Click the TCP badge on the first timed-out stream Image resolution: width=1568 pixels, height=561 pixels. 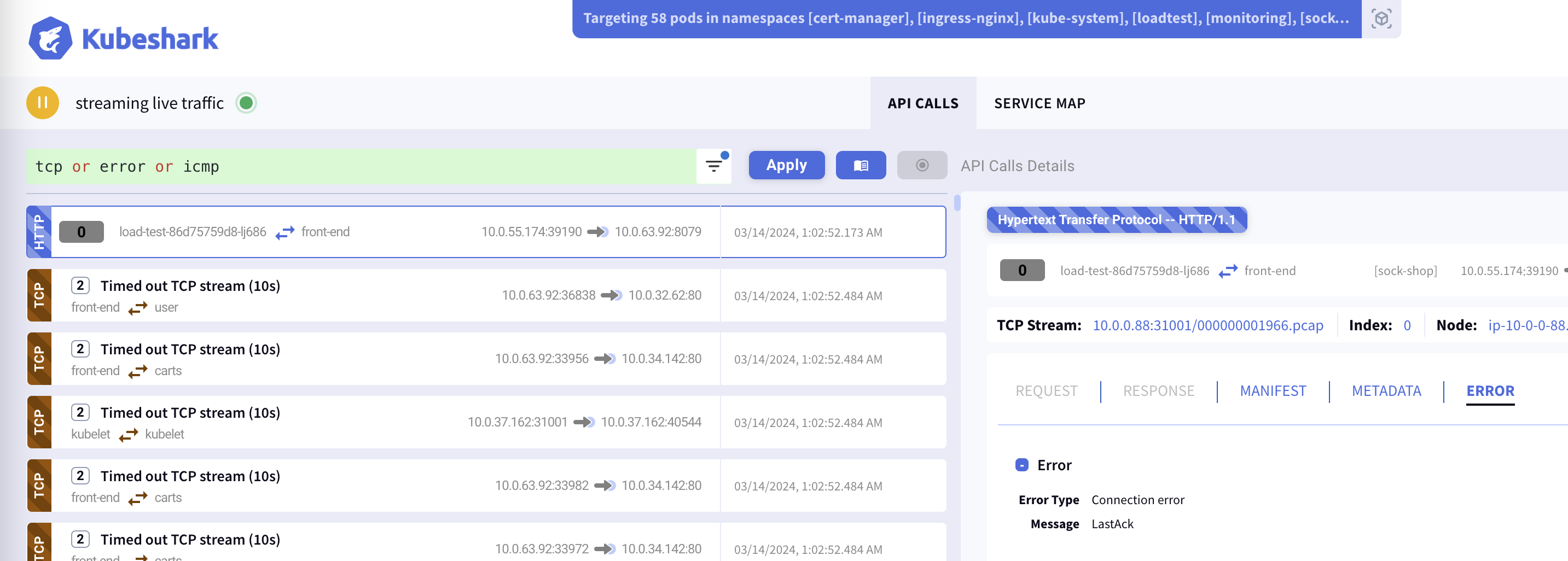[x=38, y=295]
